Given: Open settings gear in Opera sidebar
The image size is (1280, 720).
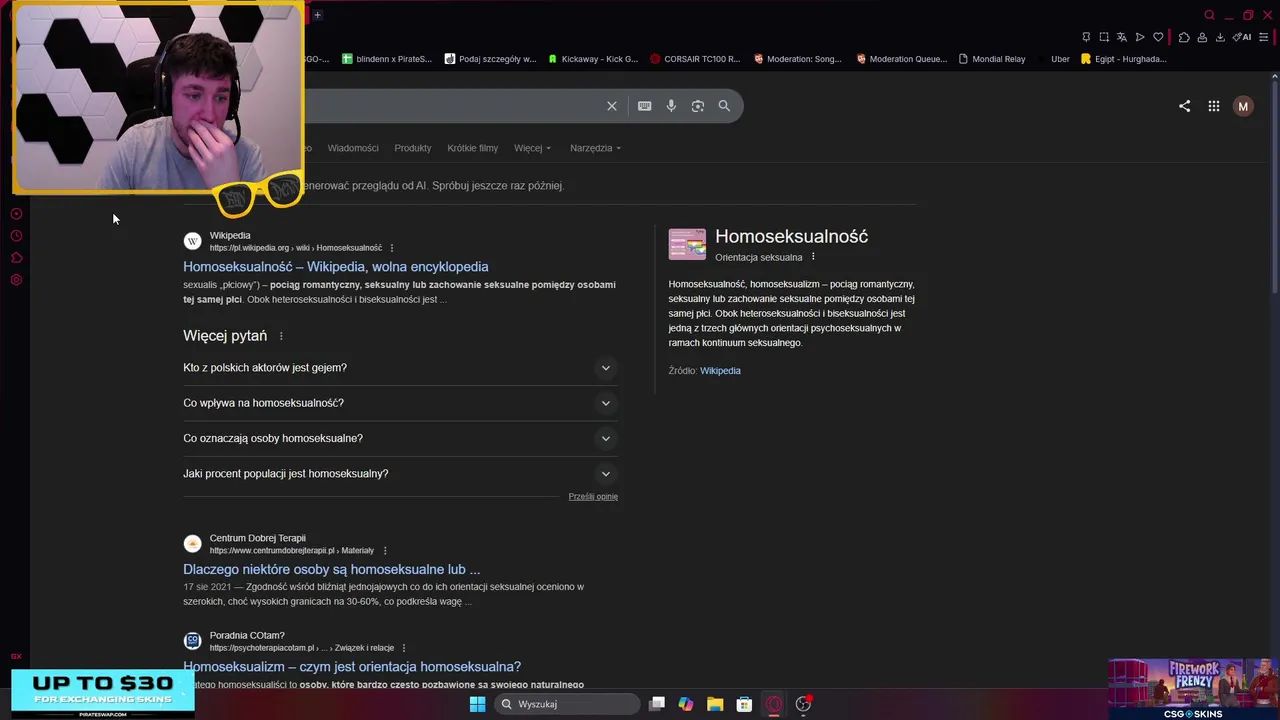Looking at the screenshot, I should (x=16, y=280).
